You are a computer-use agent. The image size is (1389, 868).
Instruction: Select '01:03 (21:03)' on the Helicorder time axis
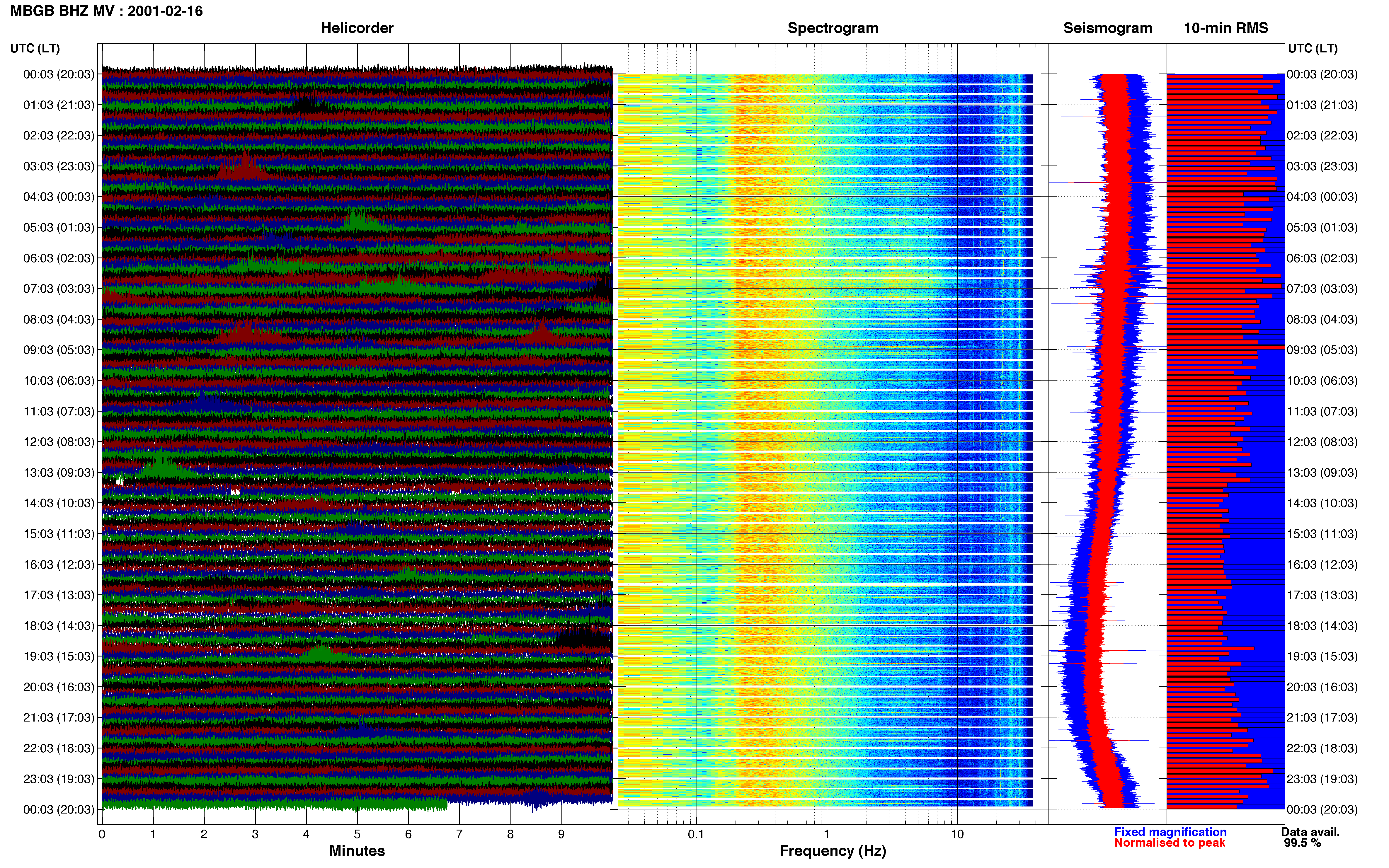click(59, 105)
